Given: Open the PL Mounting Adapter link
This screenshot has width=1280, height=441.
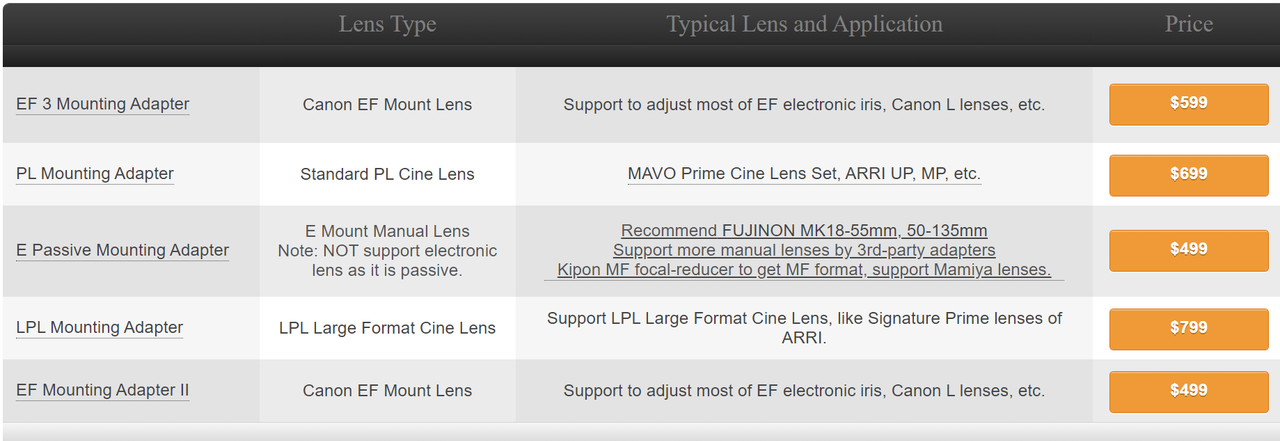Looking at the screenshot, I should point(95,174).
